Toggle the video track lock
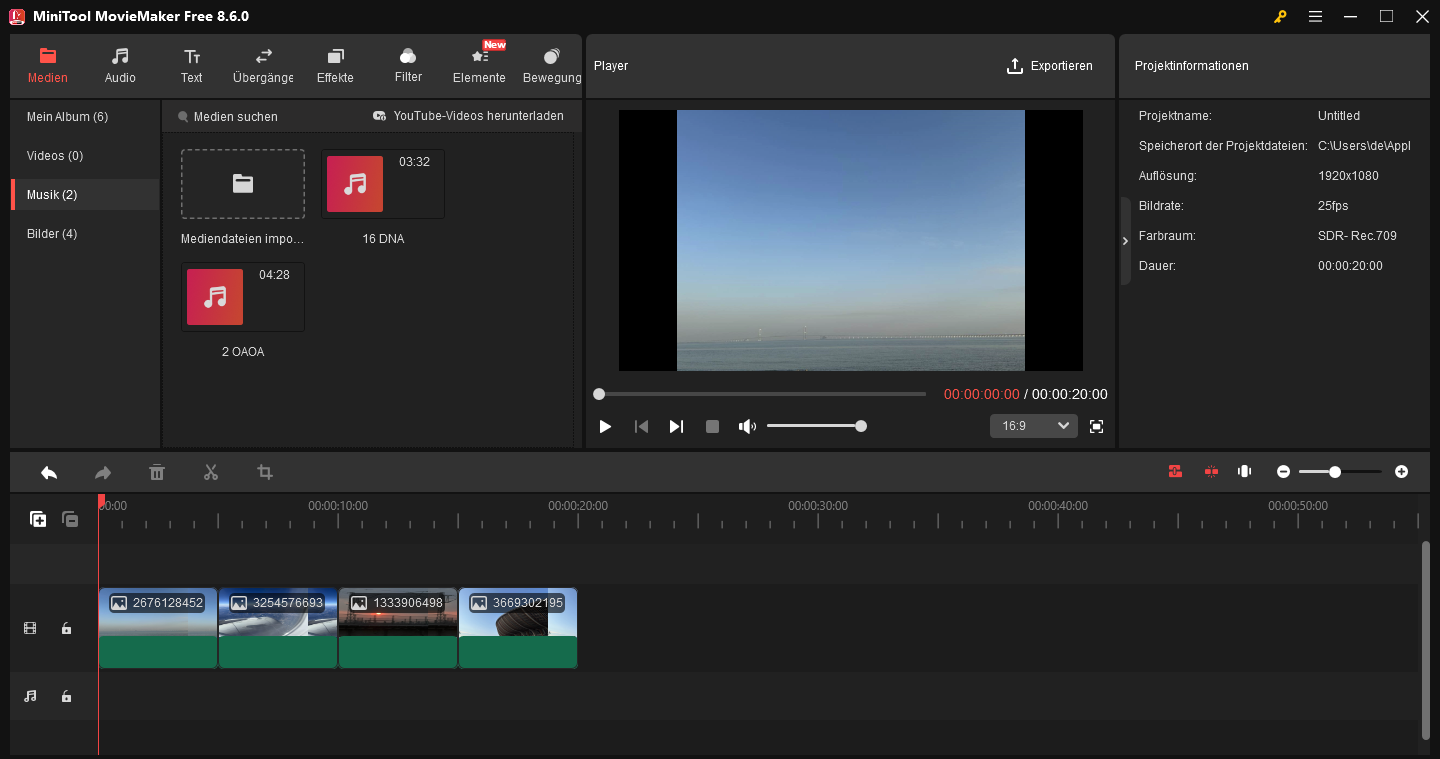The width and height of the screenshot is (1440, 759). pos(66,628)
